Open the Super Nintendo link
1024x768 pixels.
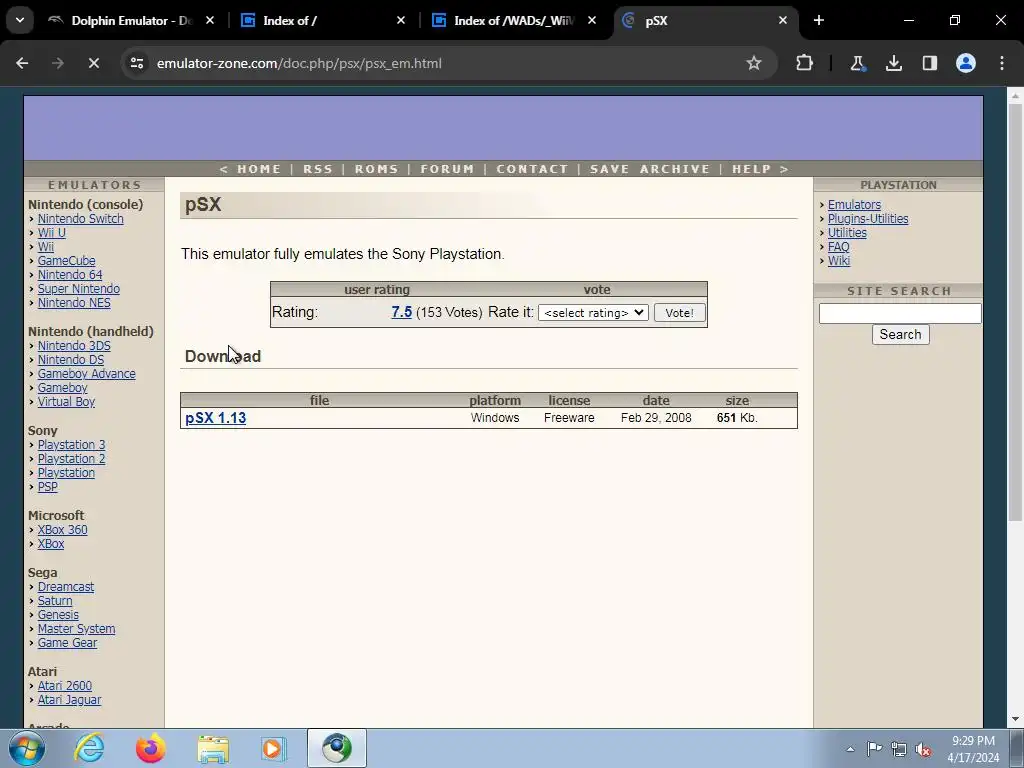click(79, 289)
